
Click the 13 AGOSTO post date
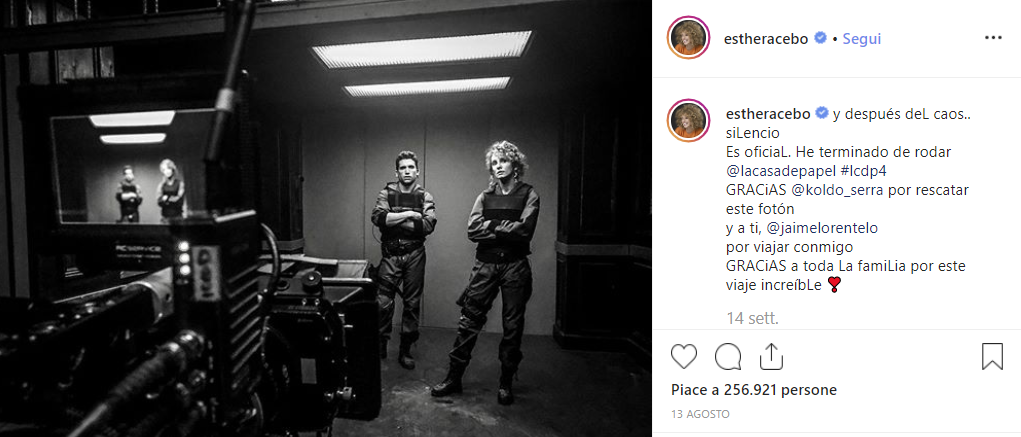point(701,414)
